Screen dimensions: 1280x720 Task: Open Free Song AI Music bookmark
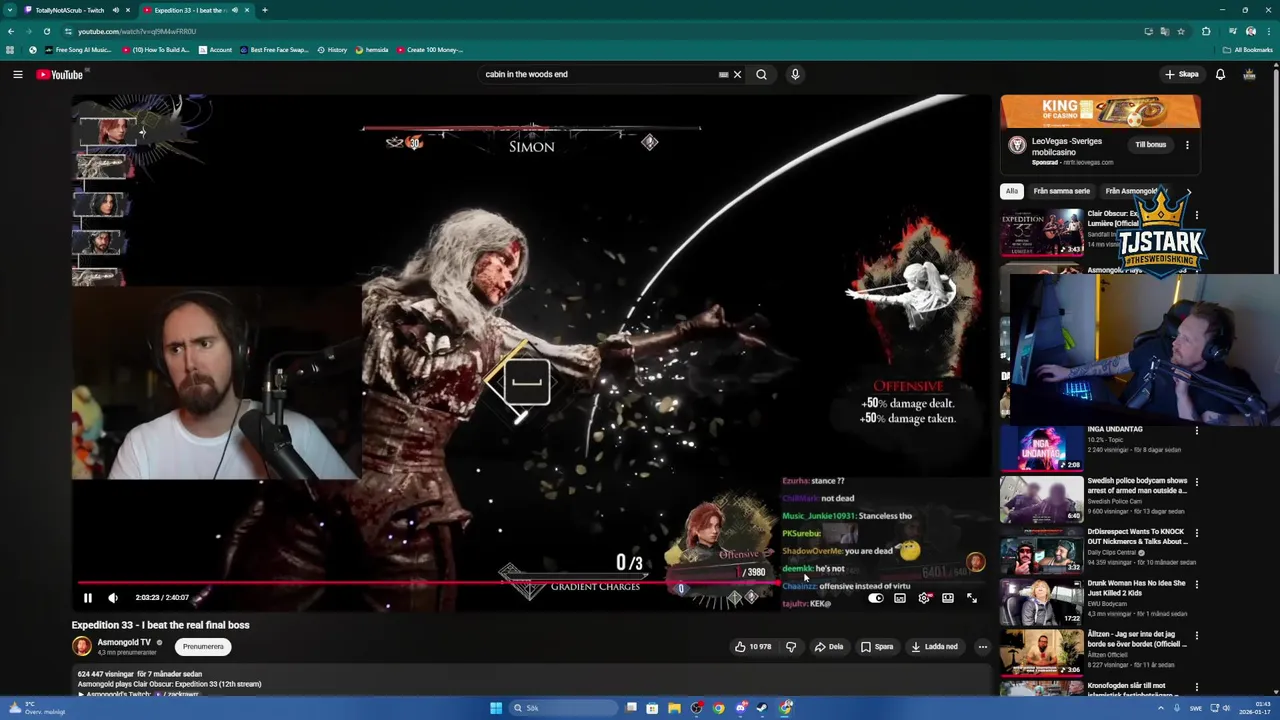[x=78, y=50]
